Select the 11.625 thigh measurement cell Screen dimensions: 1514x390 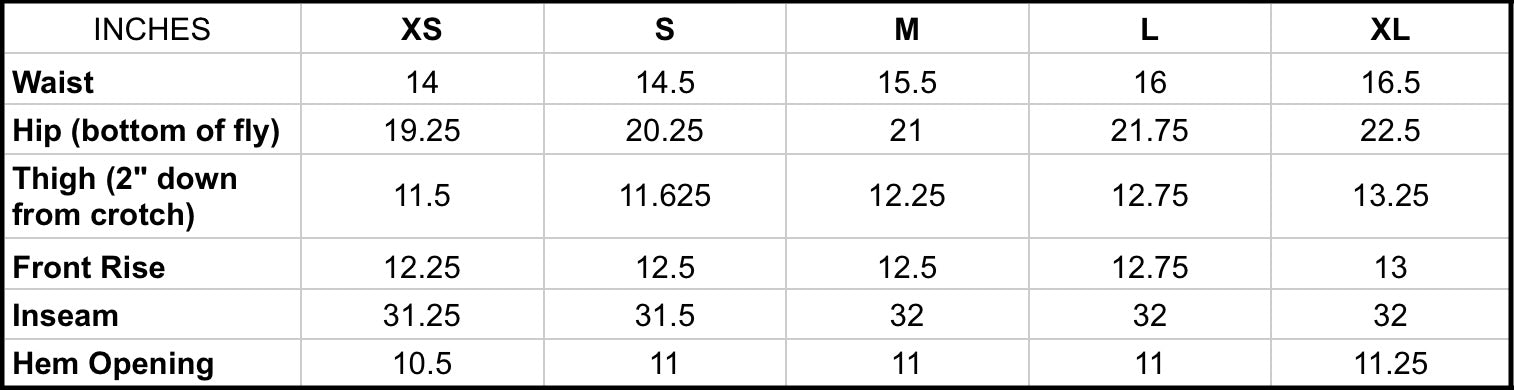pos(665,197)
